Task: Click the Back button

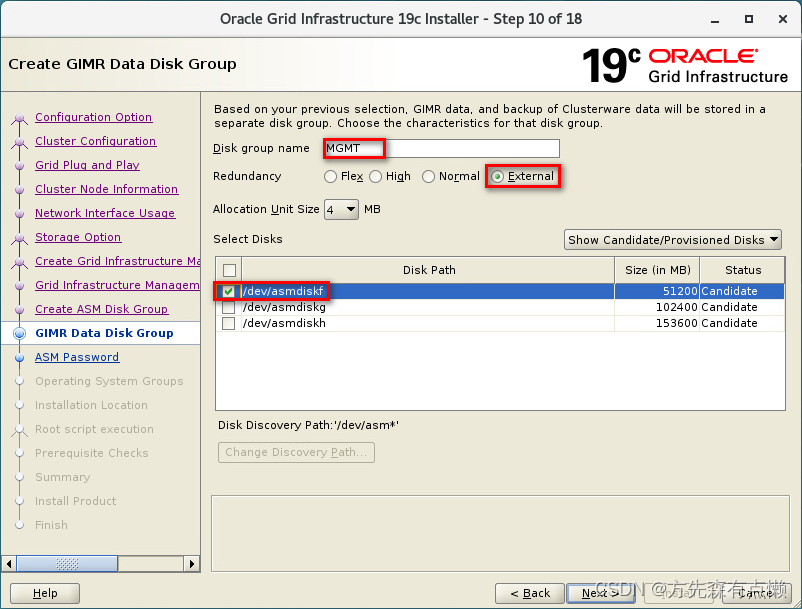Action: click(x=530, y=594)
